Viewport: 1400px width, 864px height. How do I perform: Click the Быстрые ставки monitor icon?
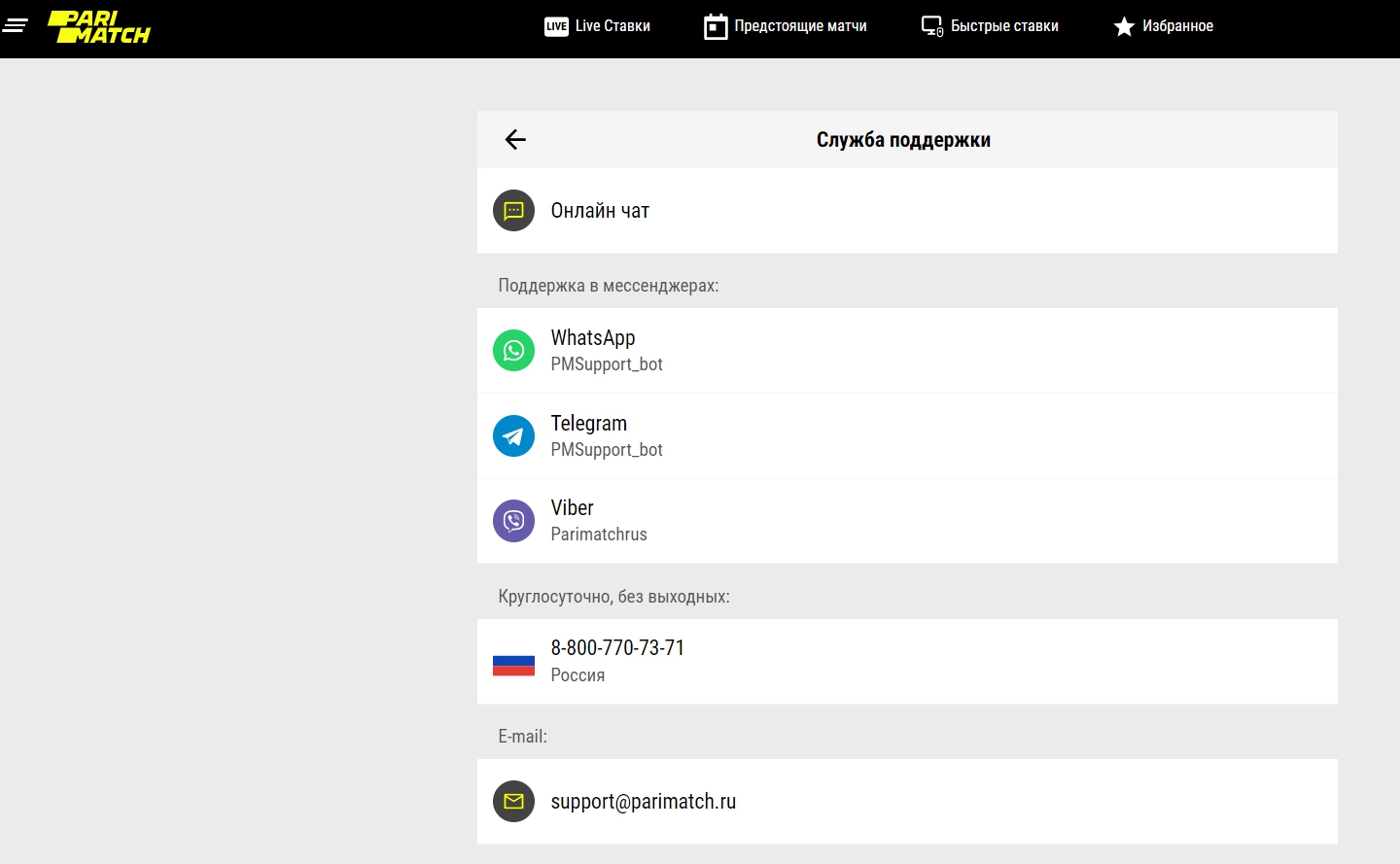(932, 26)
